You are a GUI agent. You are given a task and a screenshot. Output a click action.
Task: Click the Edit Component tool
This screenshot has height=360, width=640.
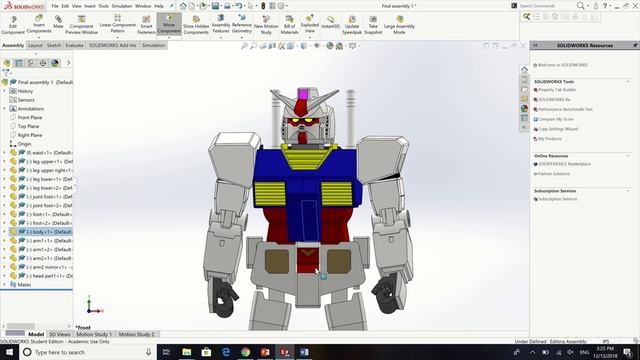point(13,25)
